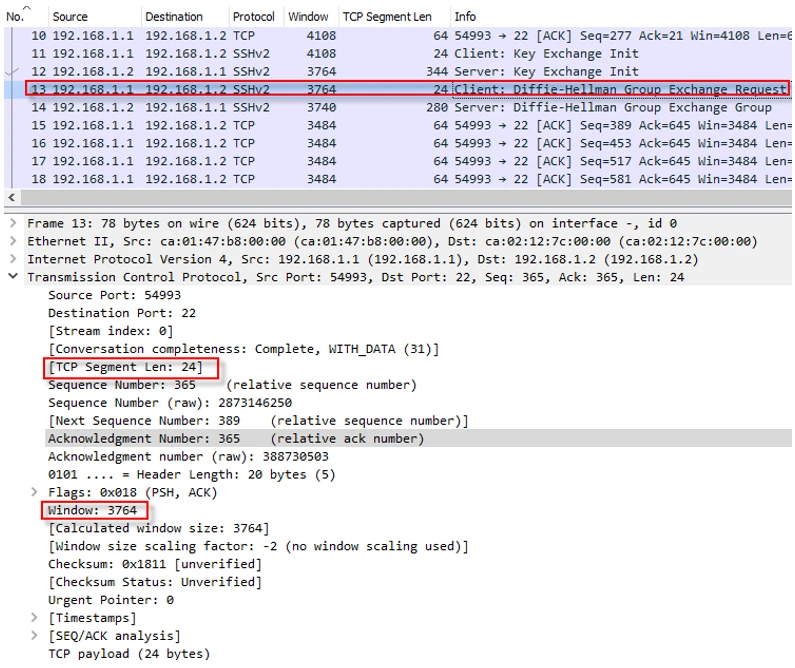
Task: Expand the [Timestamps] node
Action: coord(34,618)
